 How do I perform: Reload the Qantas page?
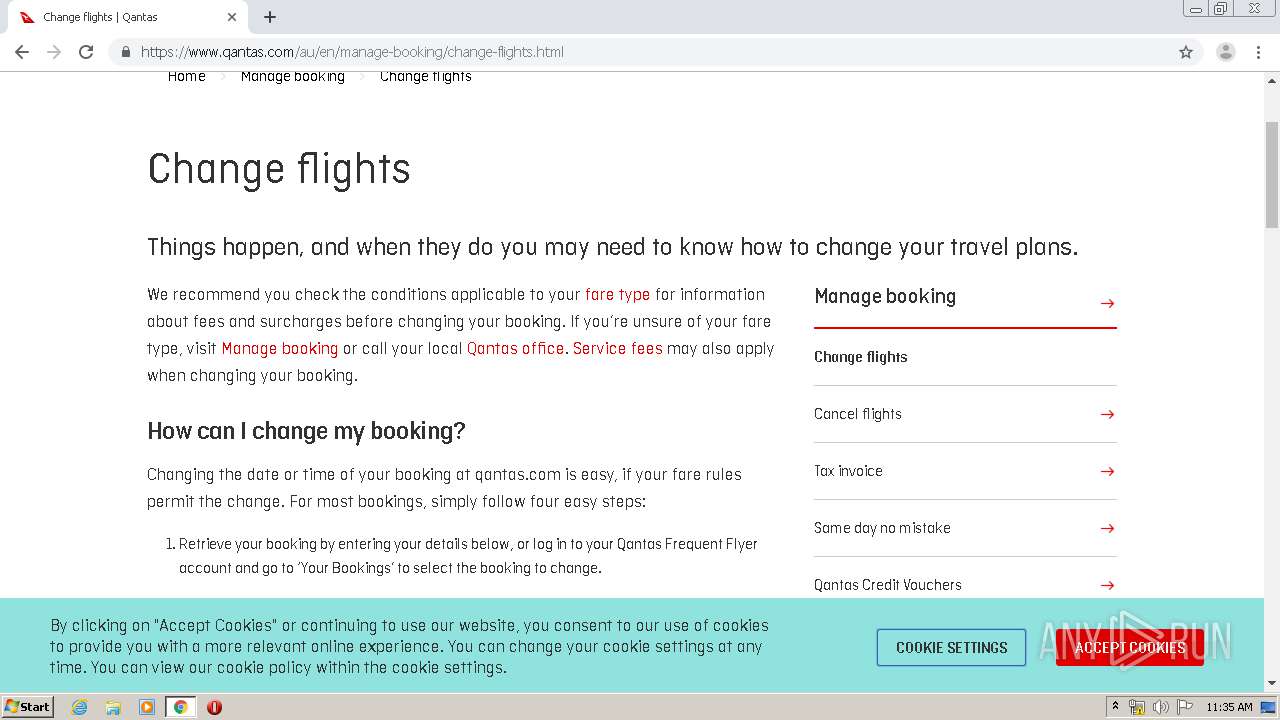(86, 52)
